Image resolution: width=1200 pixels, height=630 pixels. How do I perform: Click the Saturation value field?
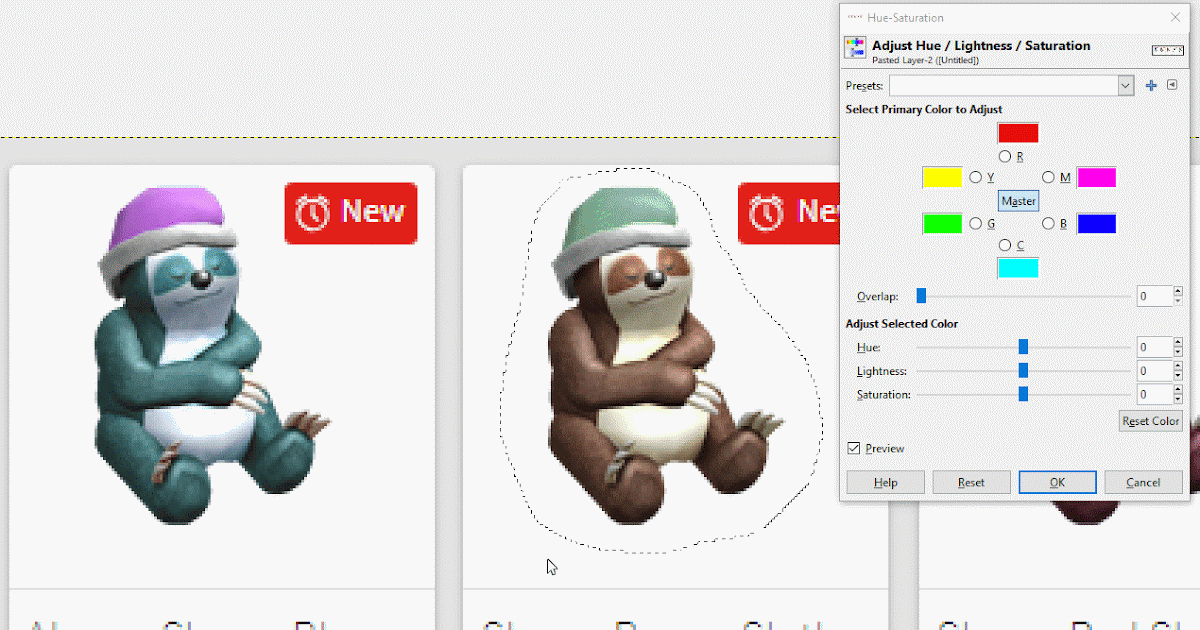(1154, 395)
